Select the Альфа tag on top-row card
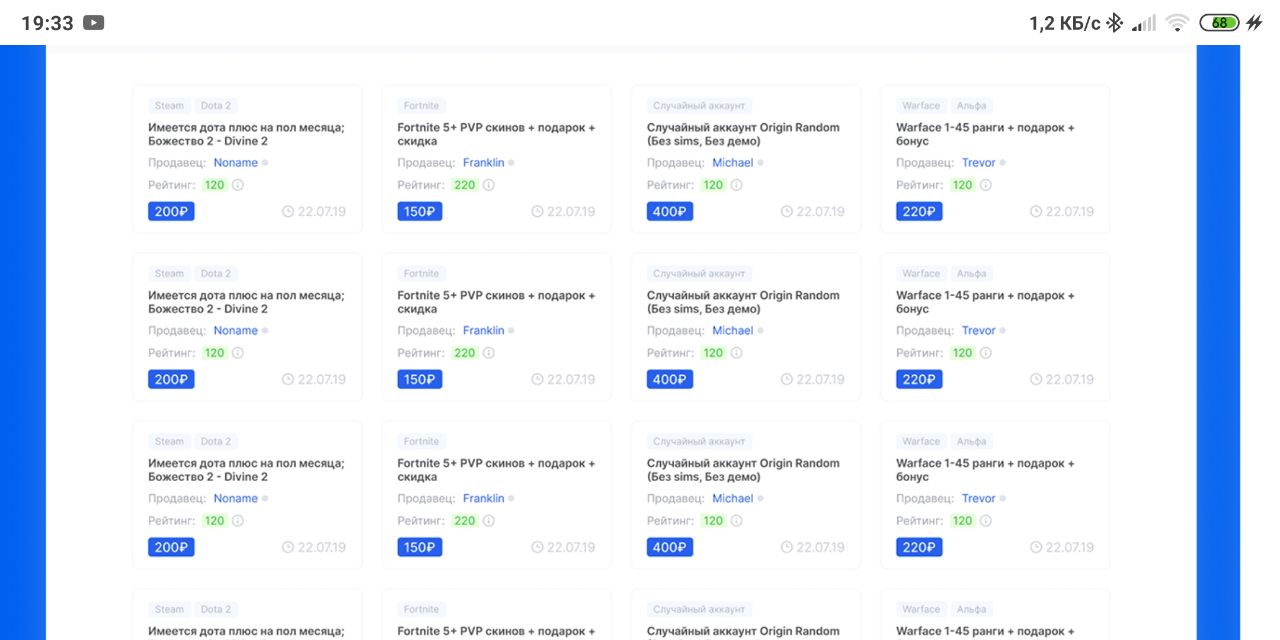This screenshot has height=640, width=1280. 971,106
